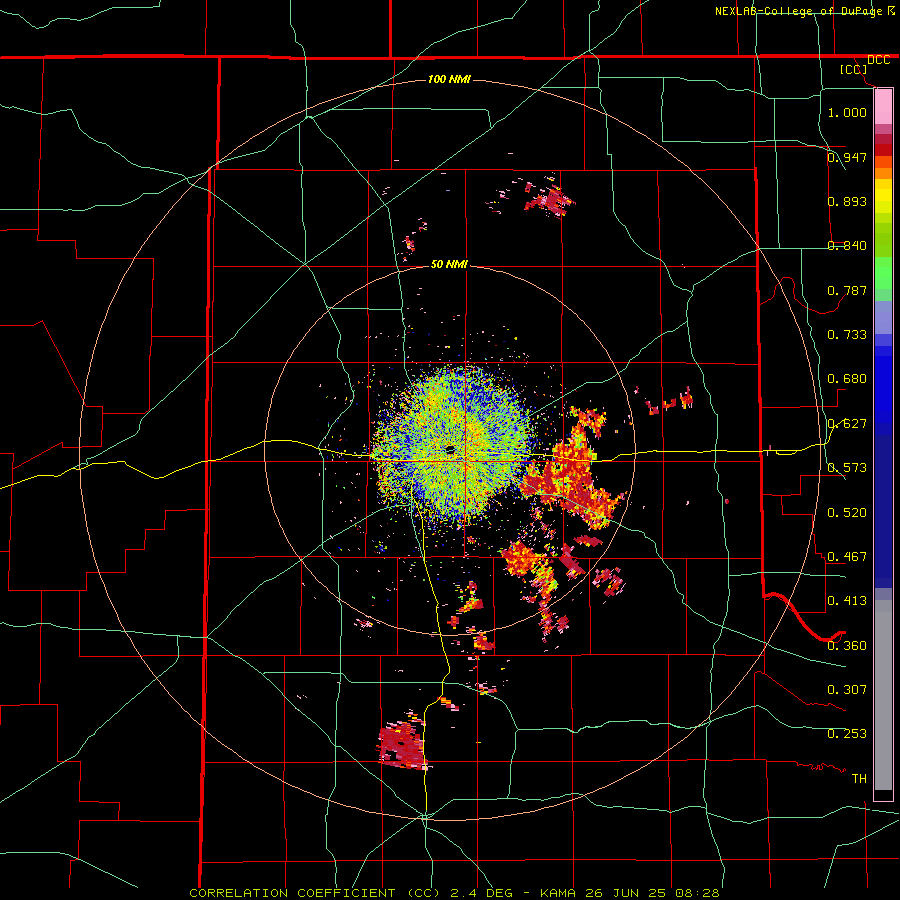Click the 0.947 value on color scale
The image size is (900, 900).
pyautogui.click(x=847, y=157)
